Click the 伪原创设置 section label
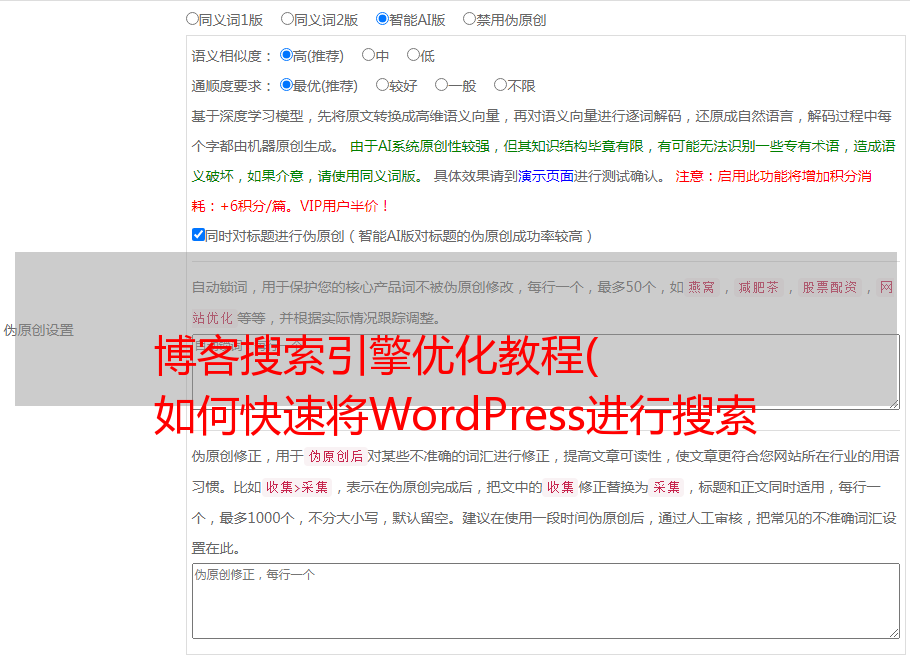This screenshot has width=911, height=658. coord(38,330)
